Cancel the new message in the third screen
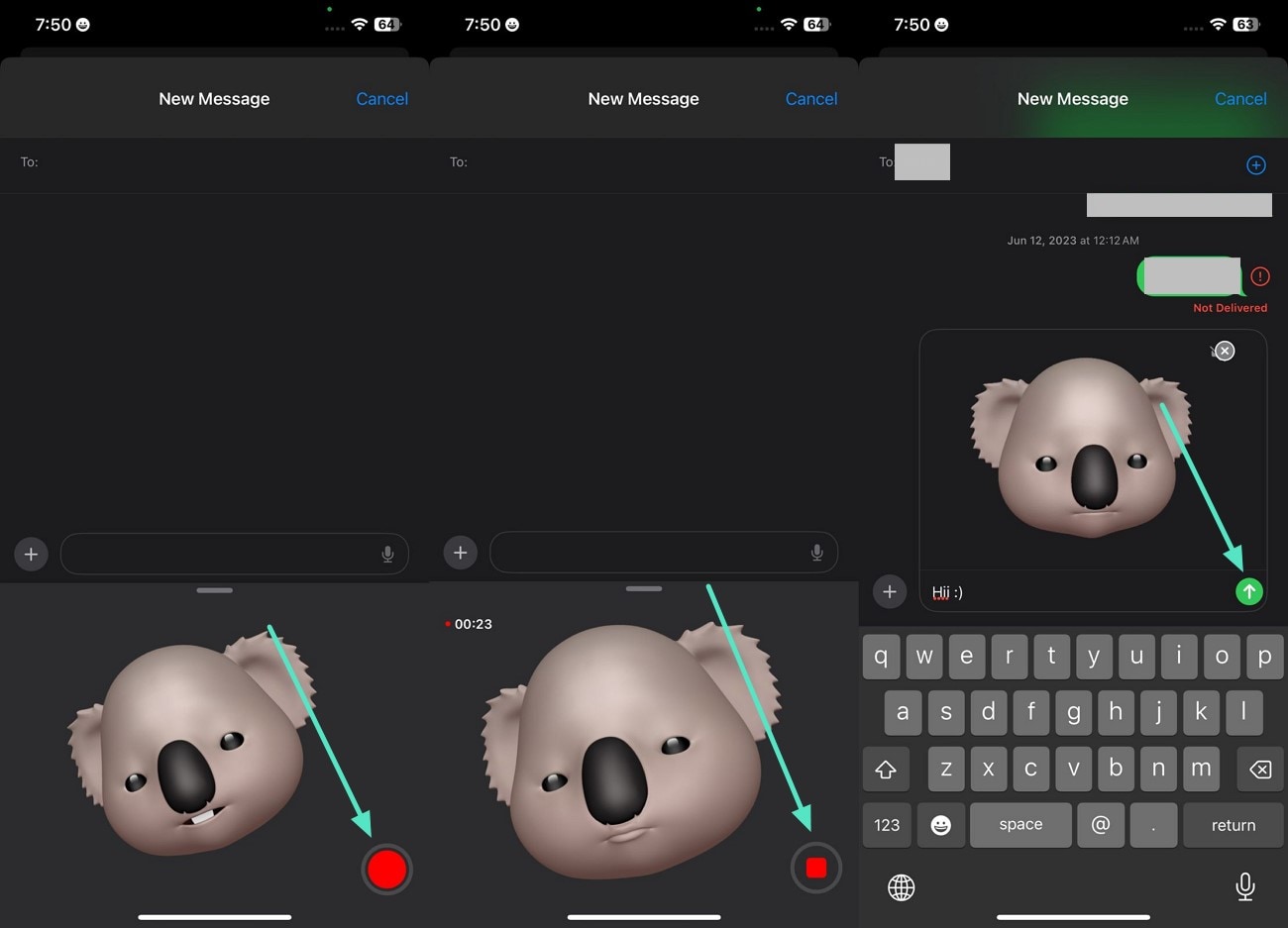 click(1240, 99)
